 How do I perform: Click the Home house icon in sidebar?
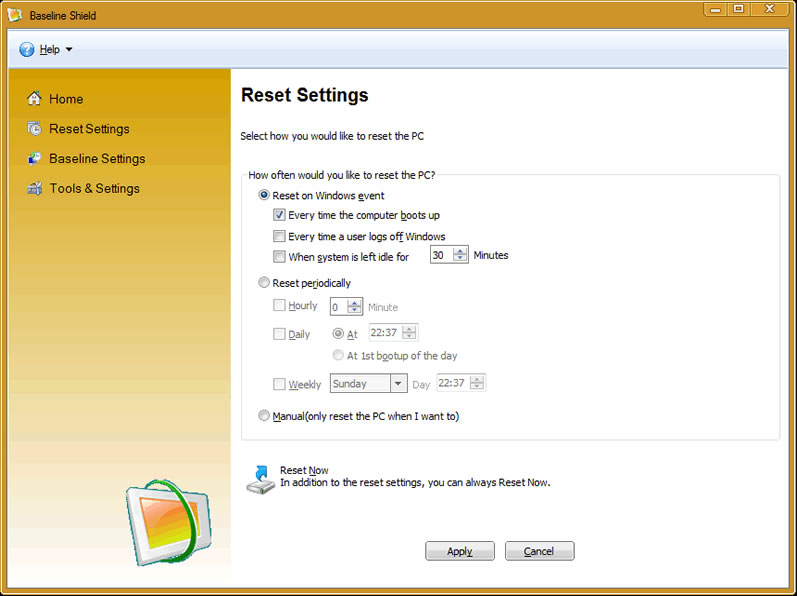coord(34,98)
